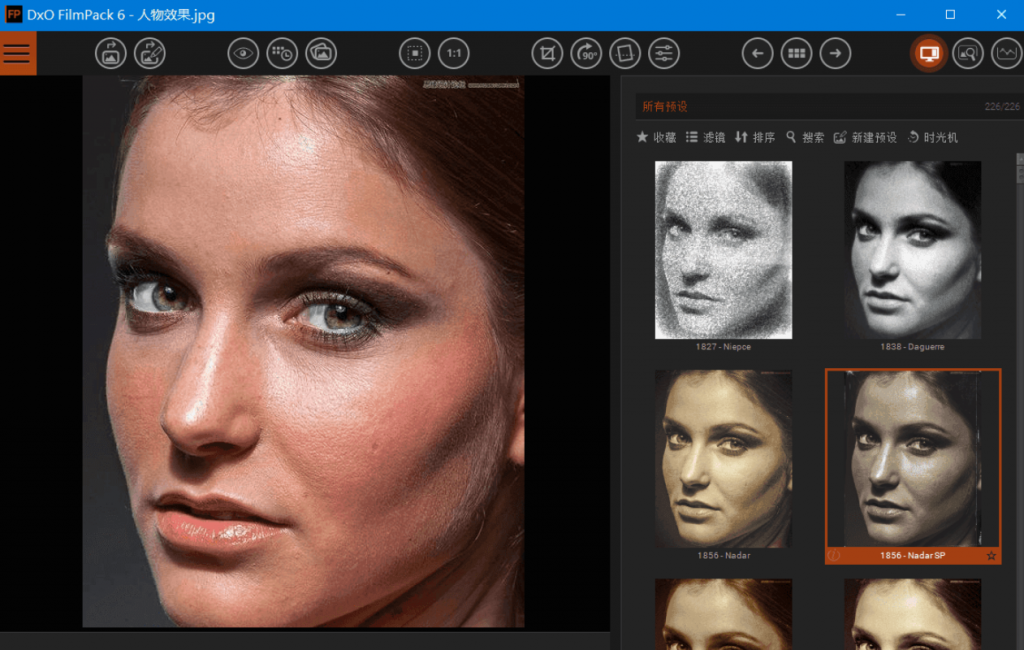Favorite the 1856 - Nadar SP star
This screenshot has width=1024, height=650.
(991, 556)
